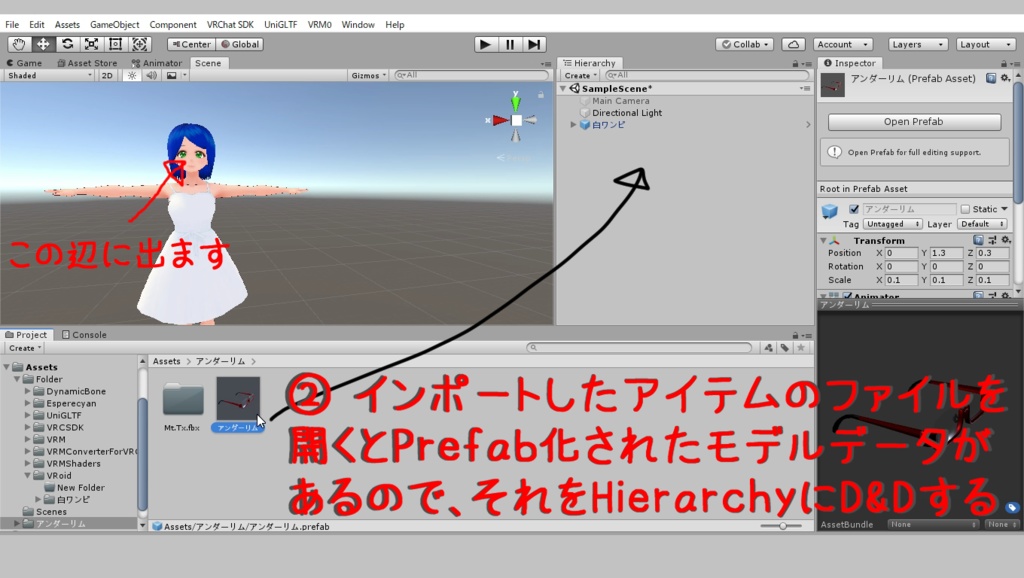Expand 白ワンピ in the Hierarchy
Screen dimensions: 1024x578
[571, 124]
